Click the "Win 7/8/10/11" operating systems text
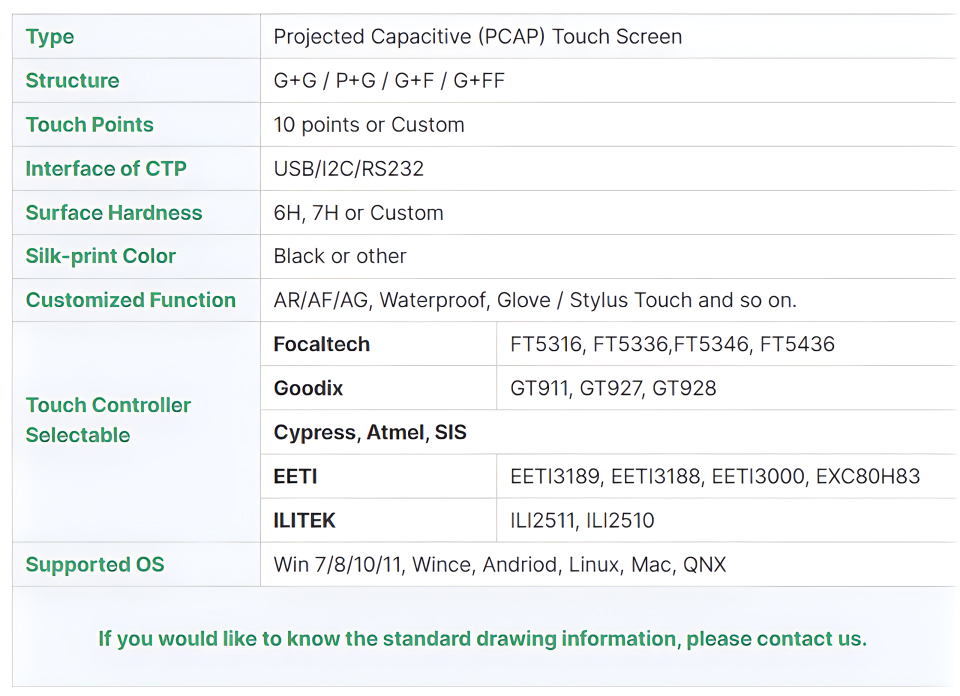 [x=338, y=565]
